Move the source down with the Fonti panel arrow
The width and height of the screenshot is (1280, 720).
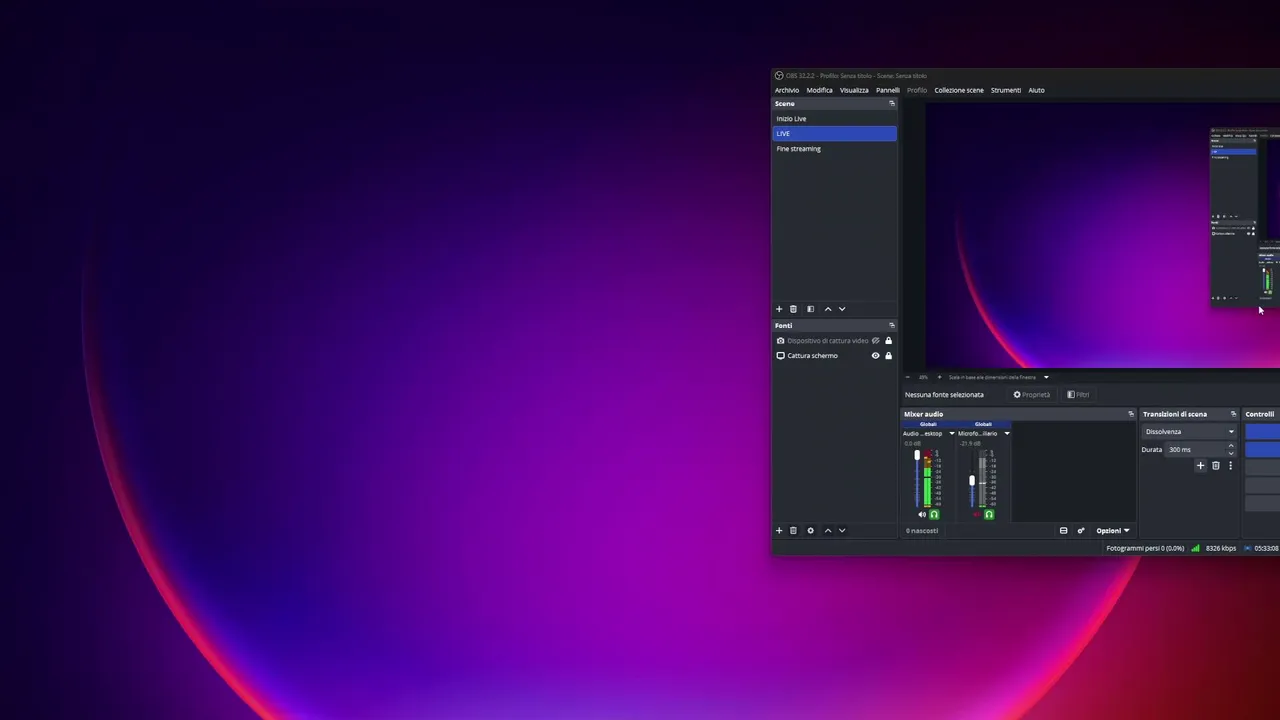coord(842,531)
